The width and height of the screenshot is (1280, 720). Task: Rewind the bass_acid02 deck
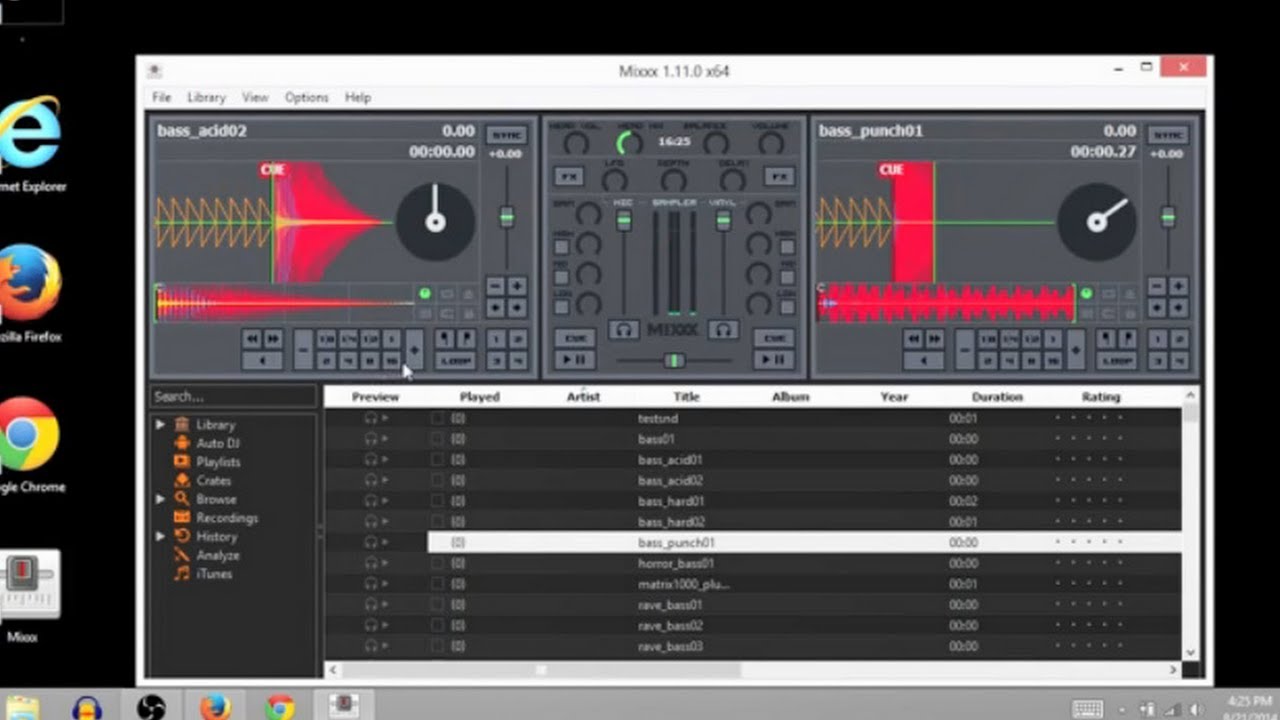point(251,339)
